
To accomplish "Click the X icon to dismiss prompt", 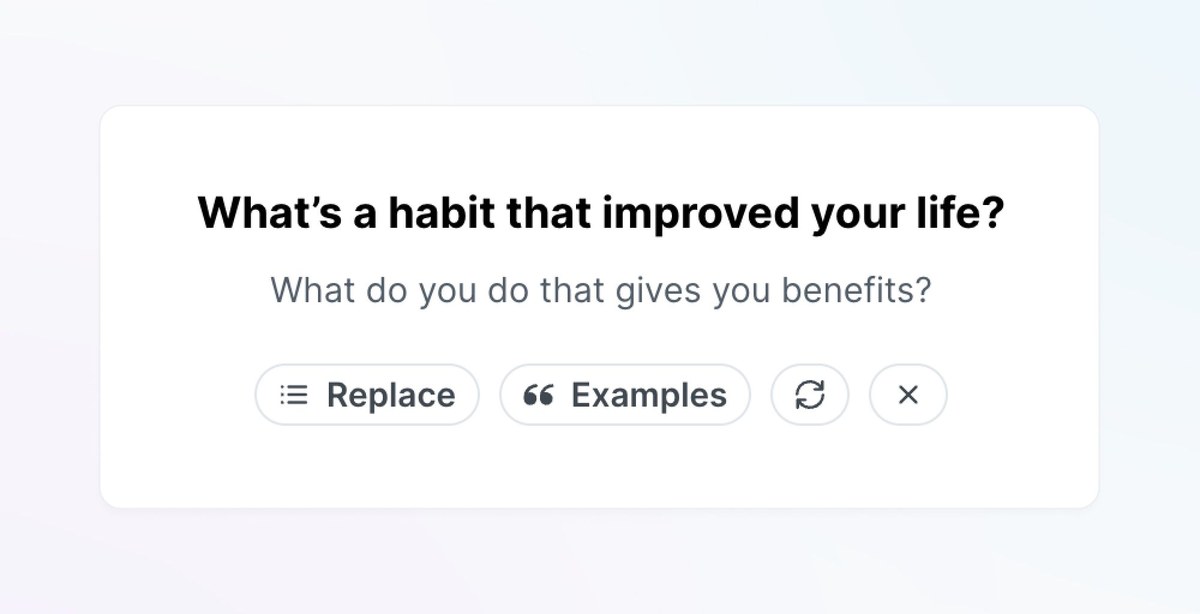I will pyautogui.click(x=908, y=395).
